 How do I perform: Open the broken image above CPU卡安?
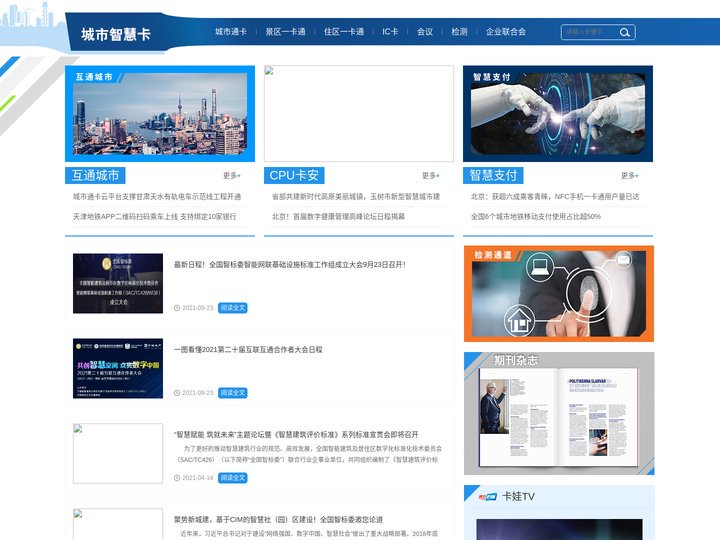click(x=359, y=113)
